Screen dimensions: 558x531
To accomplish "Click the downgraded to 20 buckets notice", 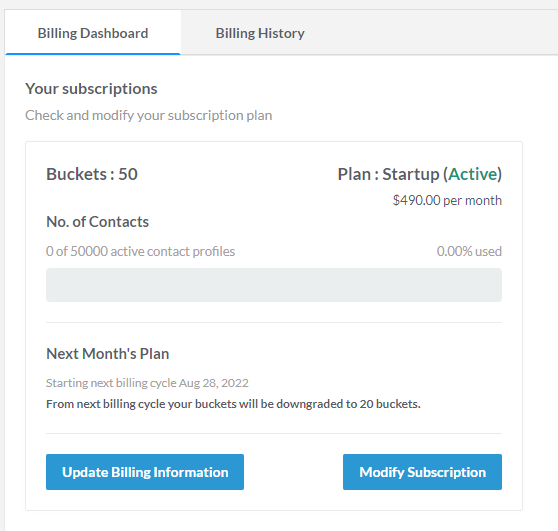I will tap(233, 404).
